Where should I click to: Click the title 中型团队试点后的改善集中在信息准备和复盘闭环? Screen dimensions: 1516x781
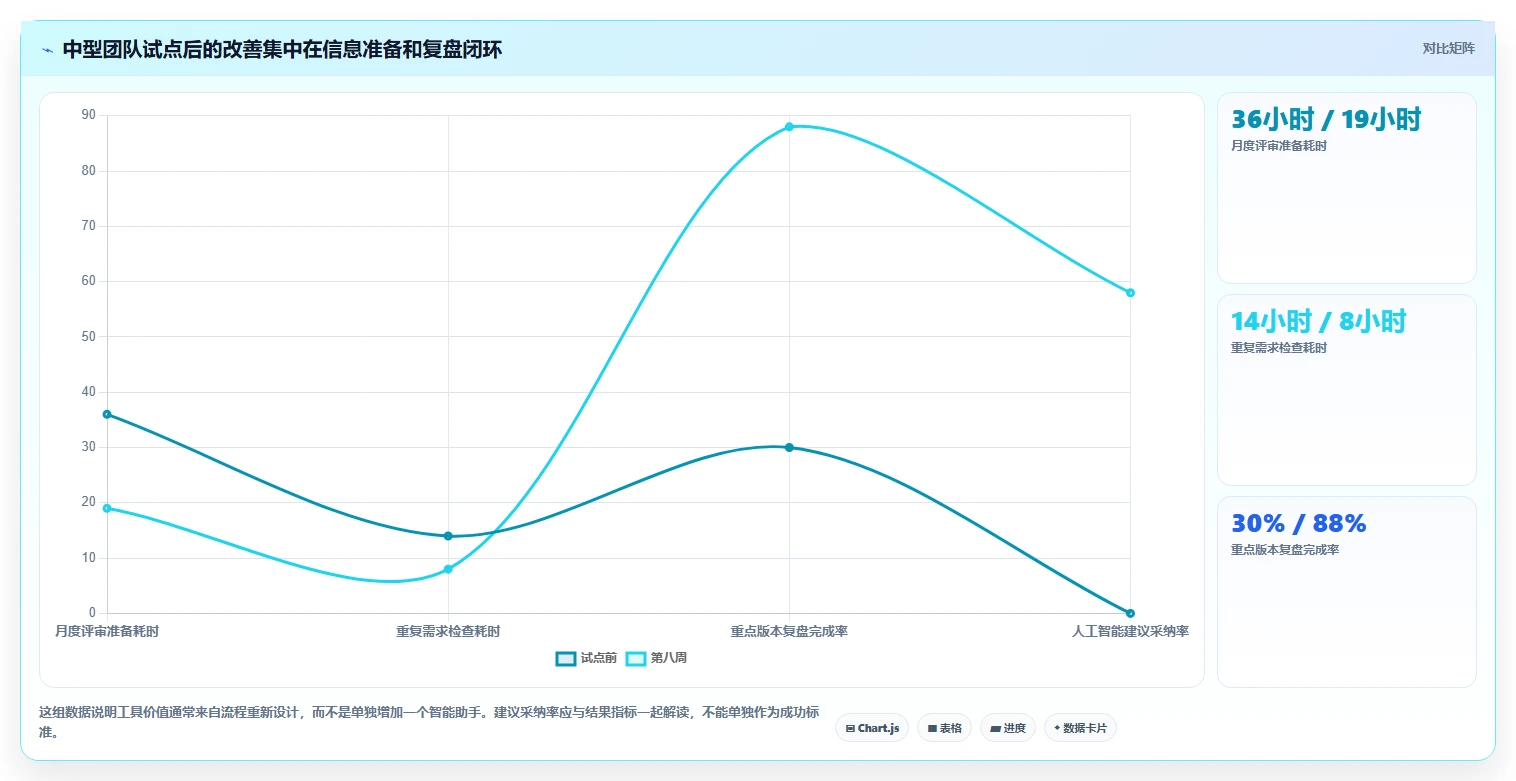point(282,50)
